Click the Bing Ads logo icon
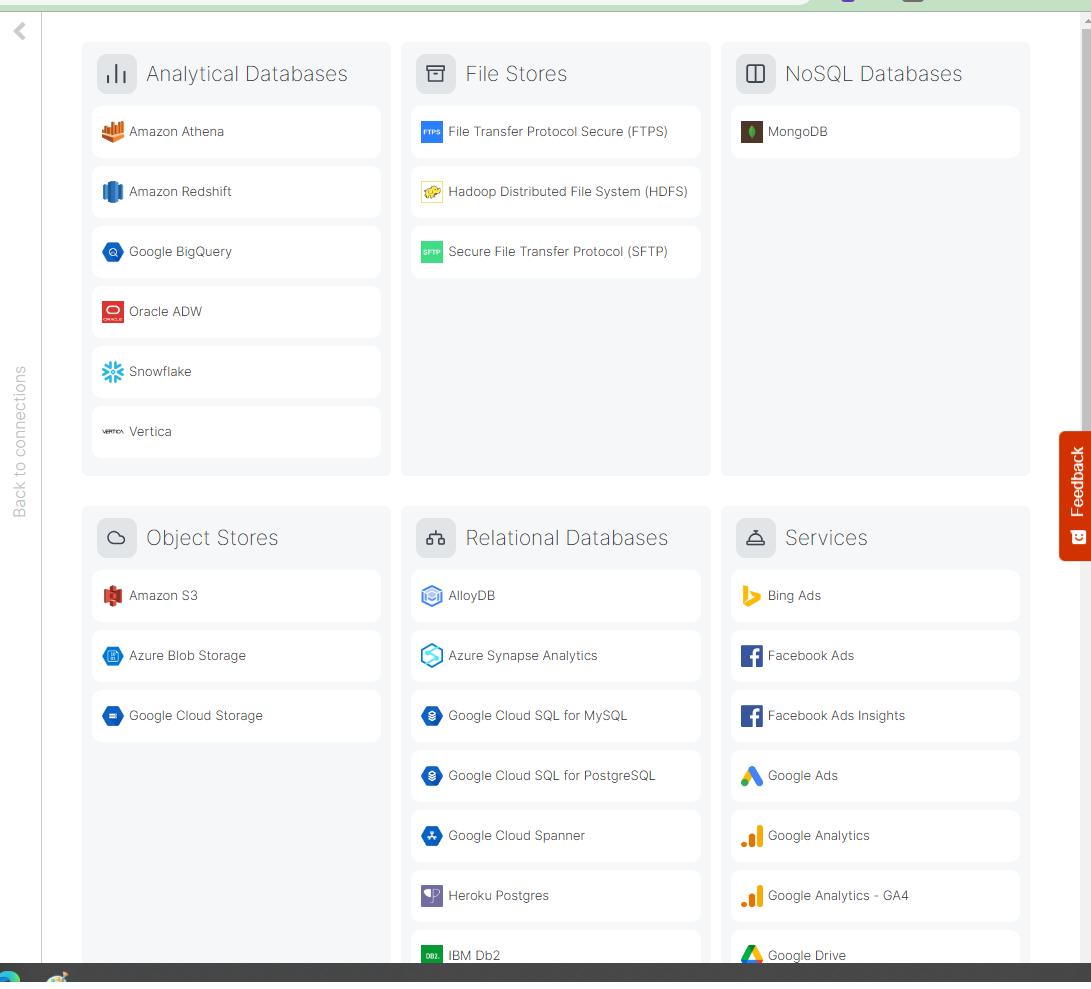The height and width of the screenshot is (989, 1091). pos(751,596)
